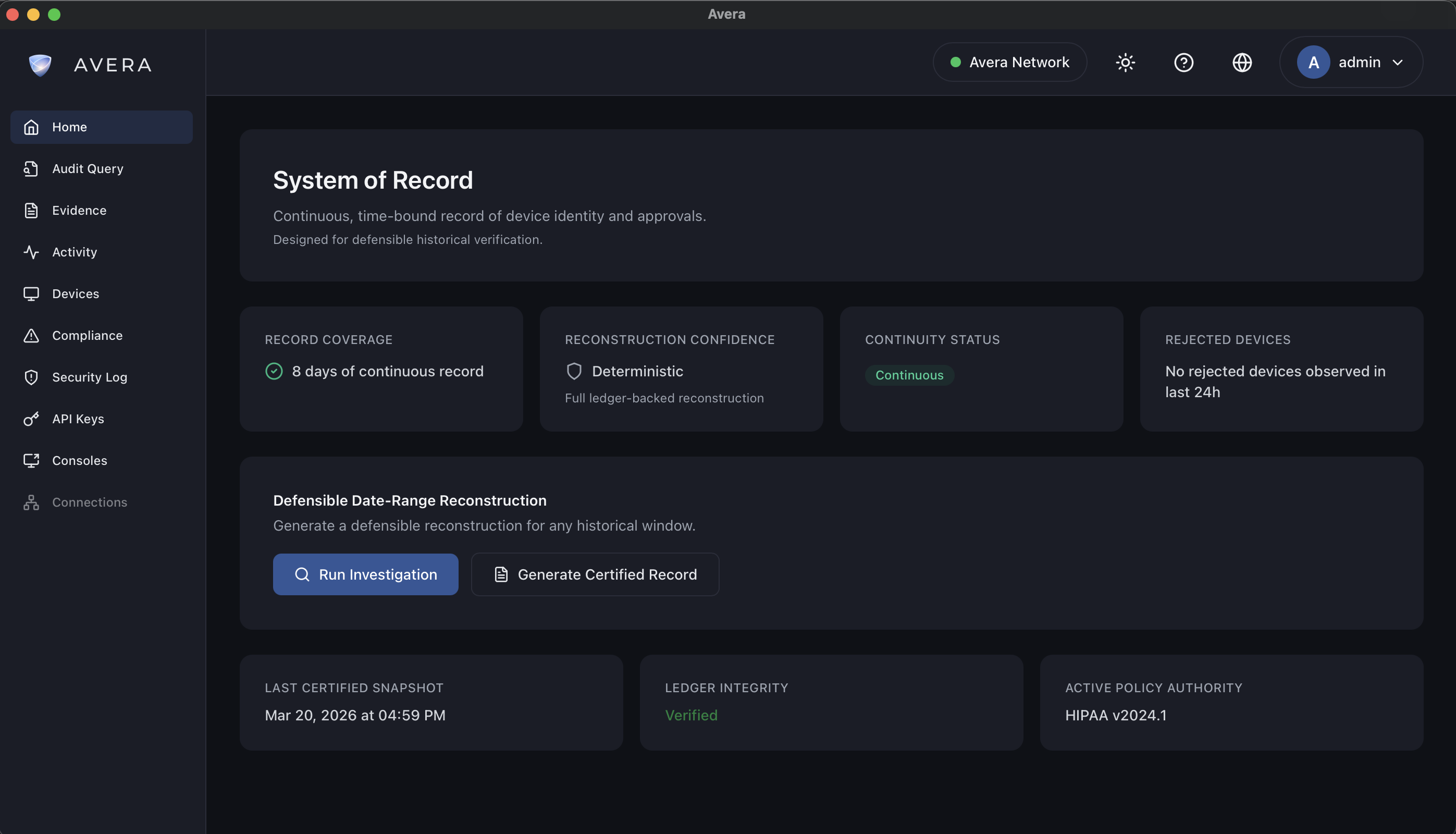Image resolution: width=1456 pixels, height=834 pixels.
Task: Select Connections in the sidebar
Action: coord(89,502)
